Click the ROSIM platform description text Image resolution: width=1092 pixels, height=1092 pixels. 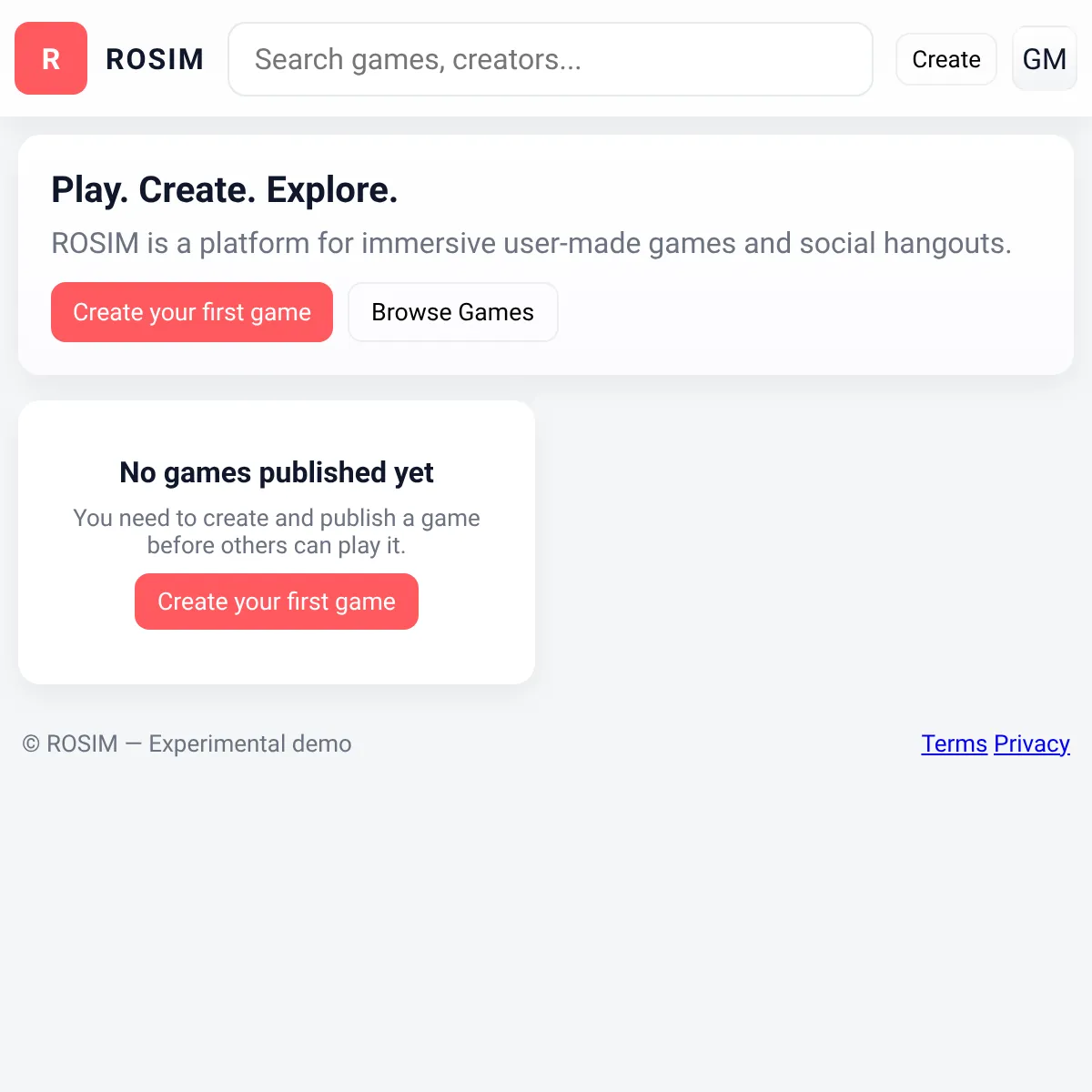click(x=531, y=243)
